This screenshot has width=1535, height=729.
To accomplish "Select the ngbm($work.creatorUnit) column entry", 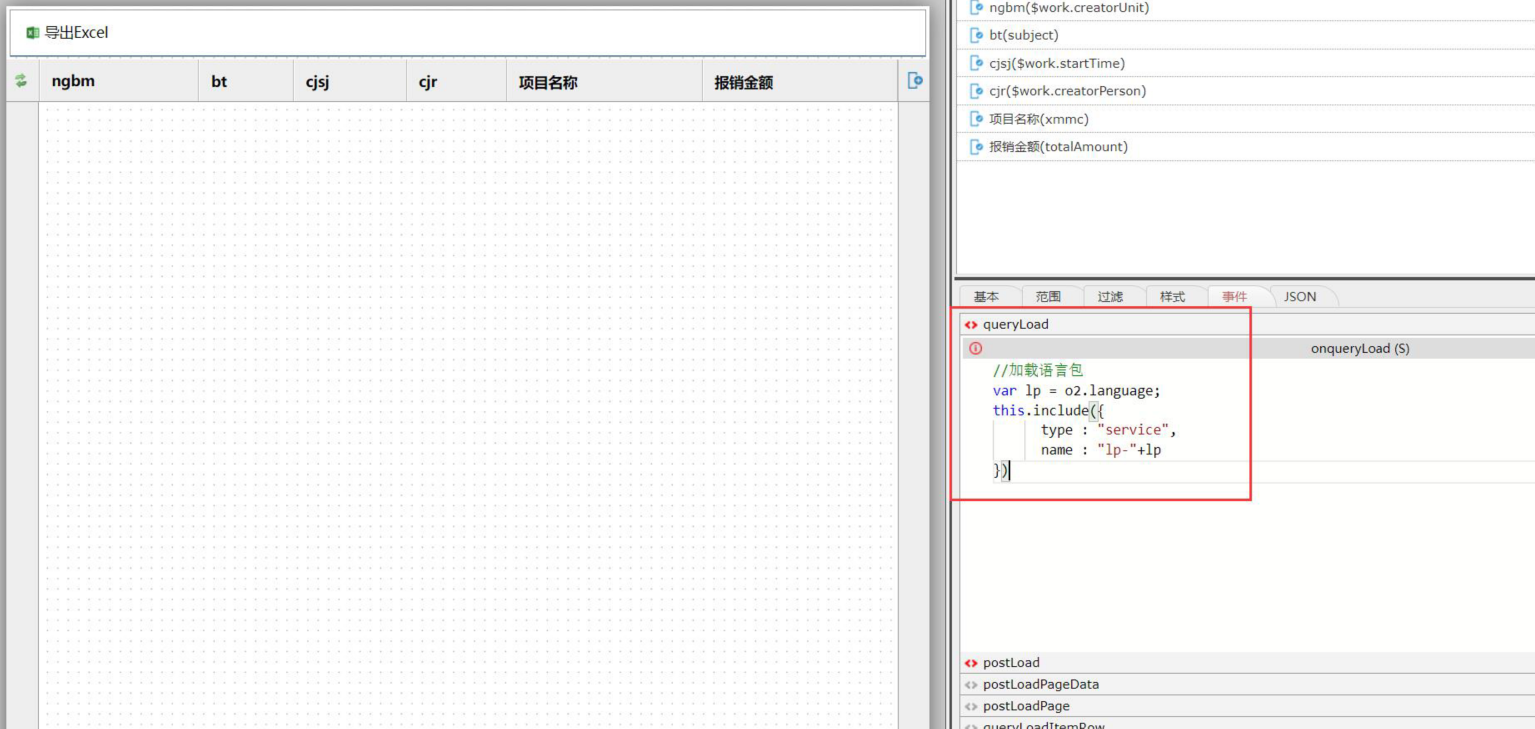I will (1248, 8).
